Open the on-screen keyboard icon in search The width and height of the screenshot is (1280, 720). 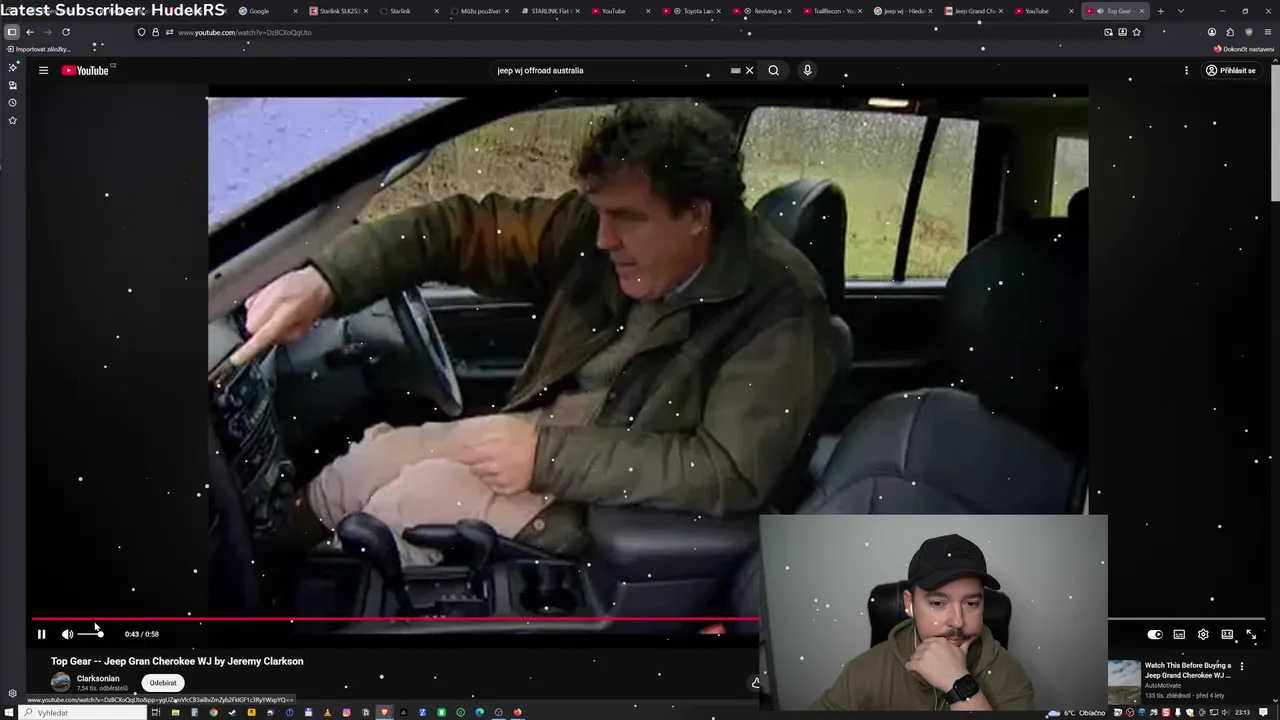click(735, 70)
